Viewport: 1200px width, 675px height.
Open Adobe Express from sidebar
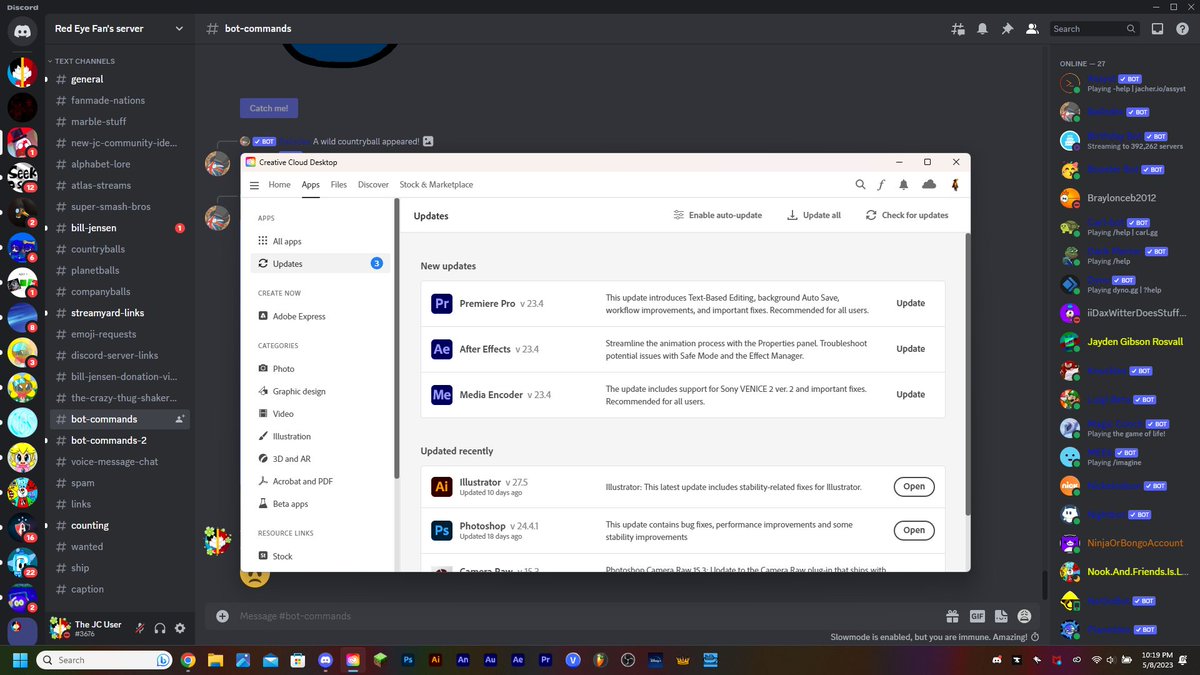click(320, 316)
